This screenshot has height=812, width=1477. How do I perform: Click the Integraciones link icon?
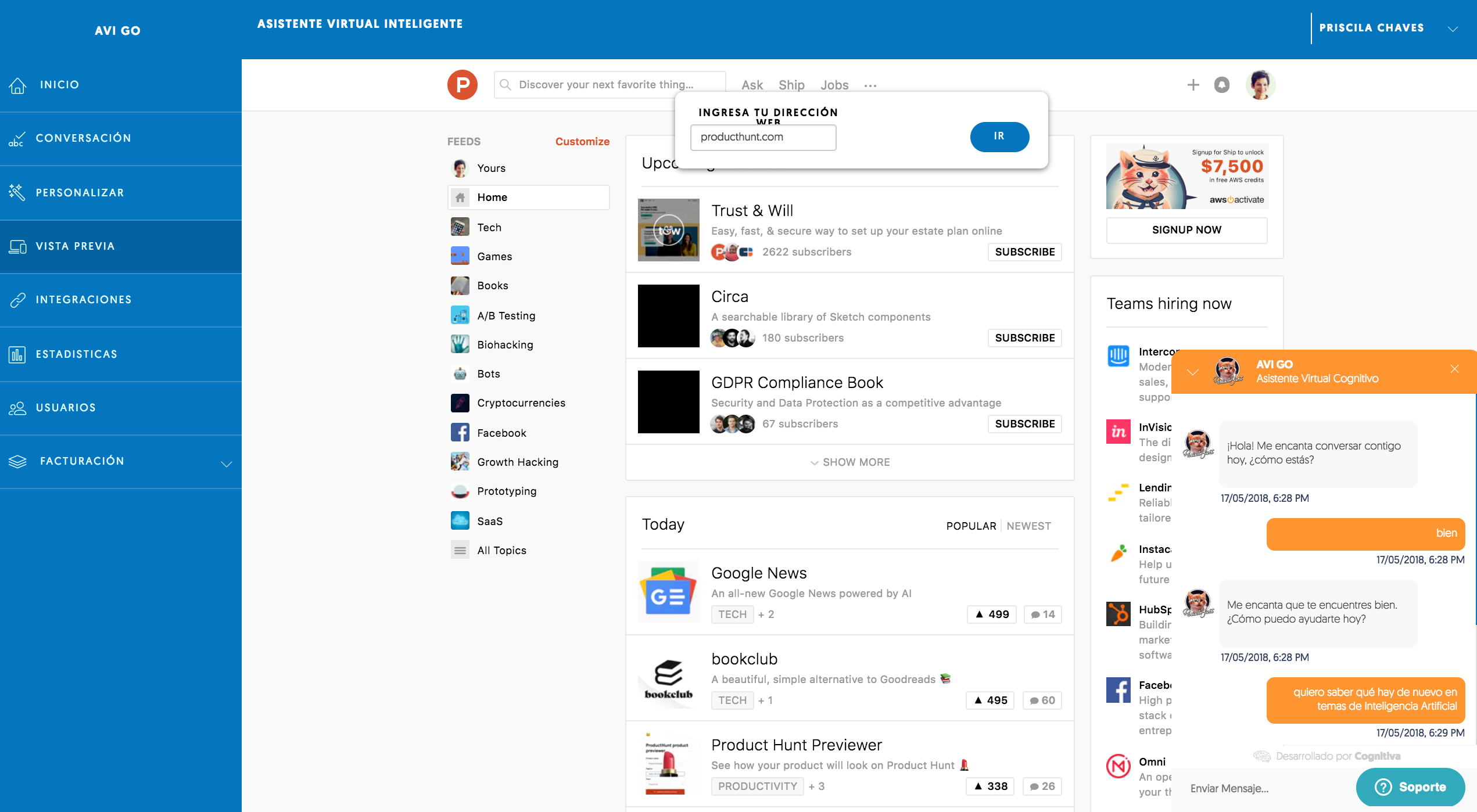click(17, 300)
